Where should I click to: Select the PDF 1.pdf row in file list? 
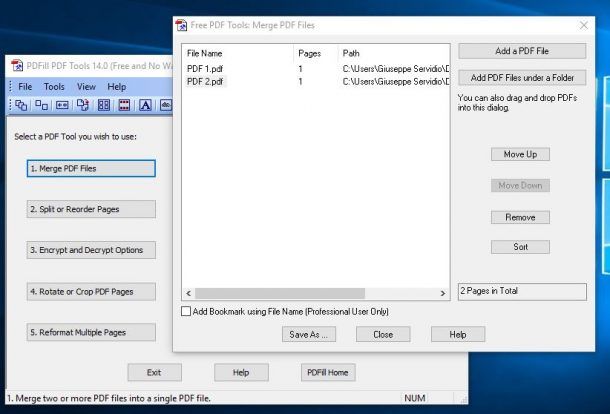pos(316,69)
